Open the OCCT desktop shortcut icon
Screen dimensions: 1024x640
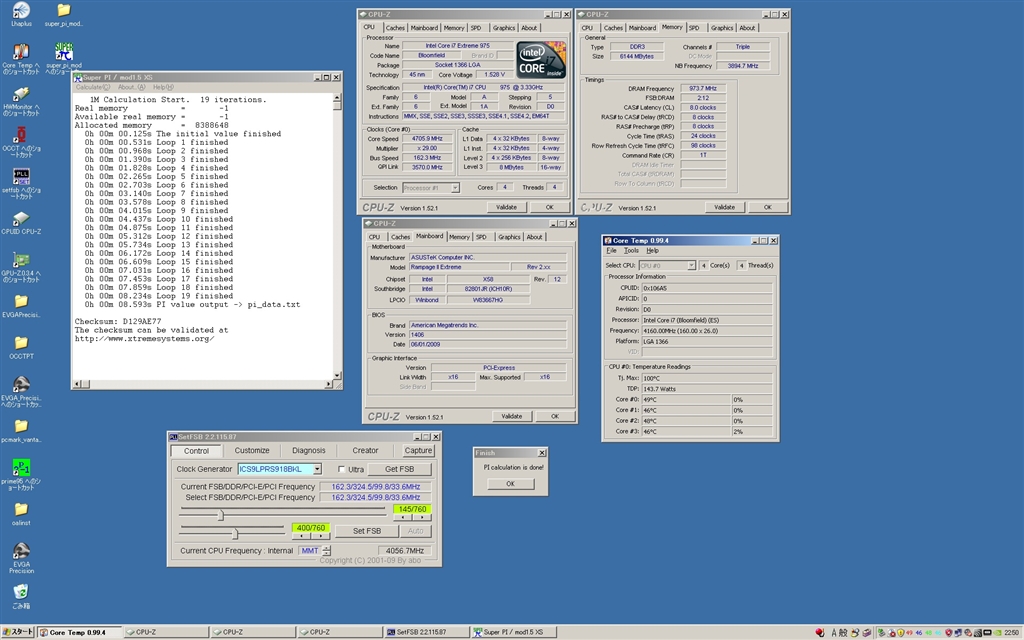coord(21,136)
